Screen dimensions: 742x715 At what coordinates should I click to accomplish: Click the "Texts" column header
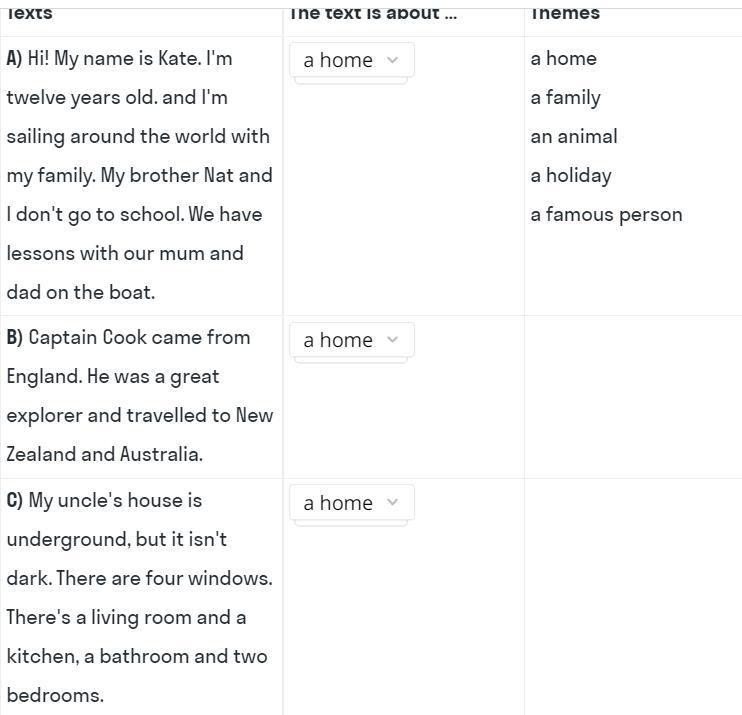tap(29, 13)
